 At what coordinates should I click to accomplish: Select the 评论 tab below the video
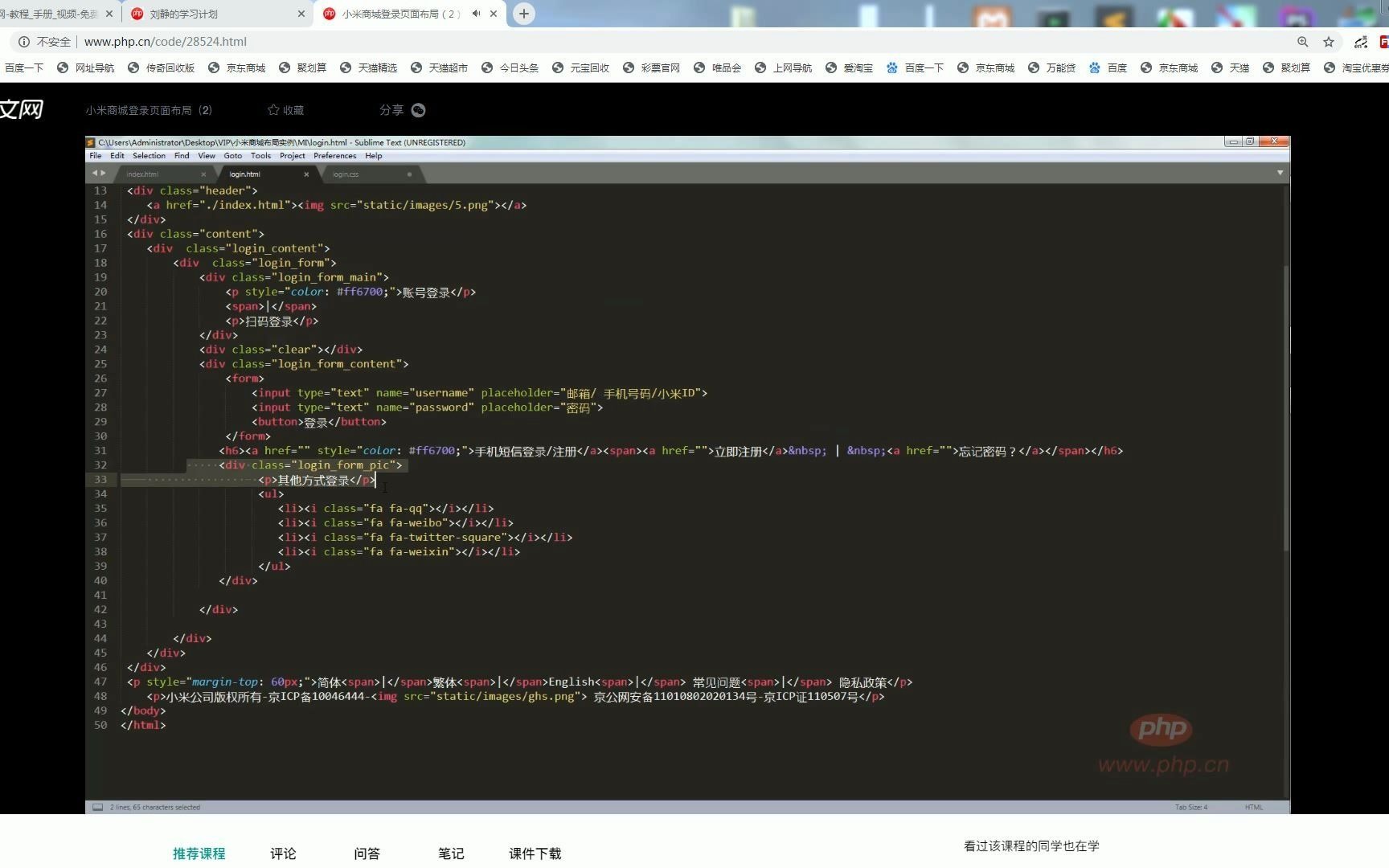pyautogui.click(x=283, y=854)
